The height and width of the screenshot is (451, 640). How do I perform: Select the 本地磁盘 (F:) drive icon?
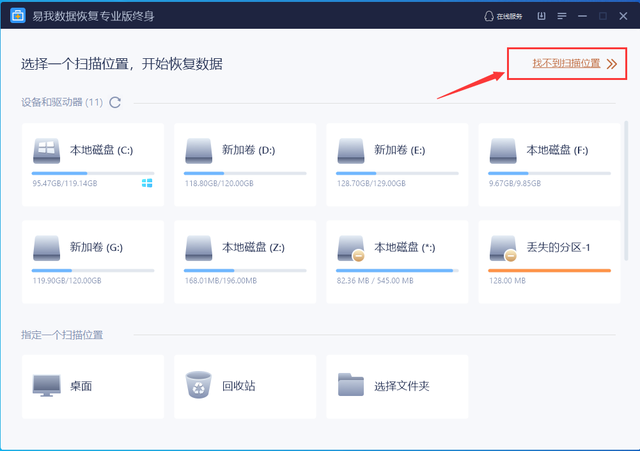click(x=503, y=151)
